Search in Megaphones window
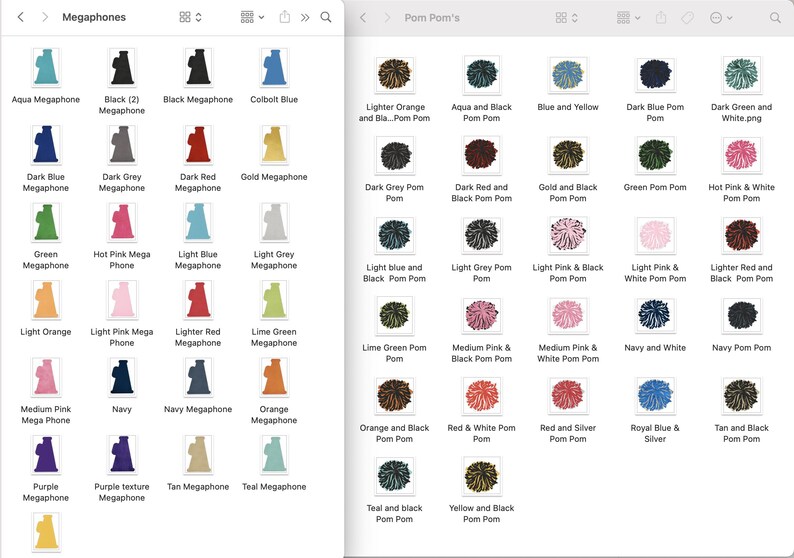 [326, 17]
